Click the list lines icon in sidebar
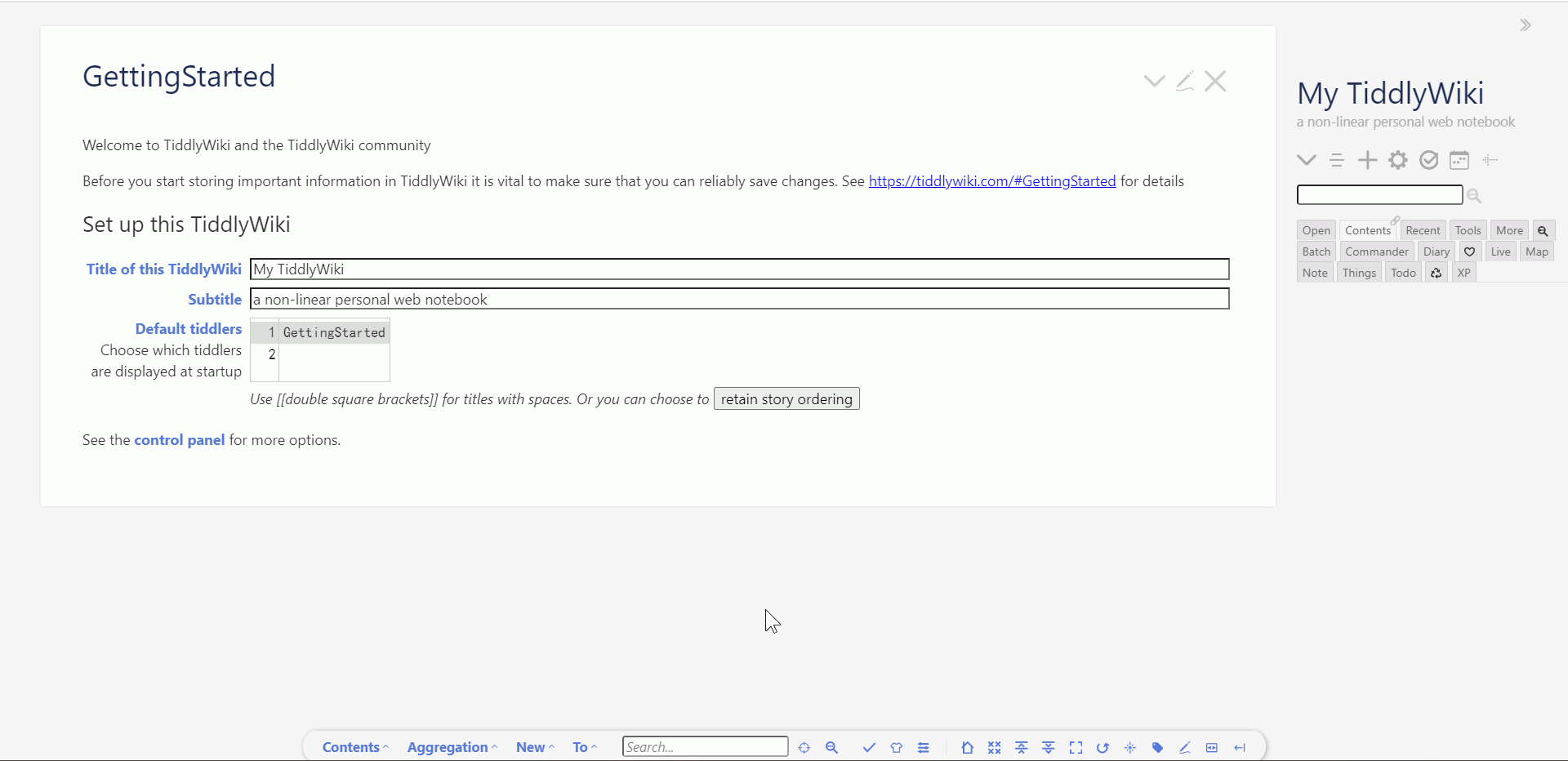This screenshot has height=761, width=1568. 1336,160
